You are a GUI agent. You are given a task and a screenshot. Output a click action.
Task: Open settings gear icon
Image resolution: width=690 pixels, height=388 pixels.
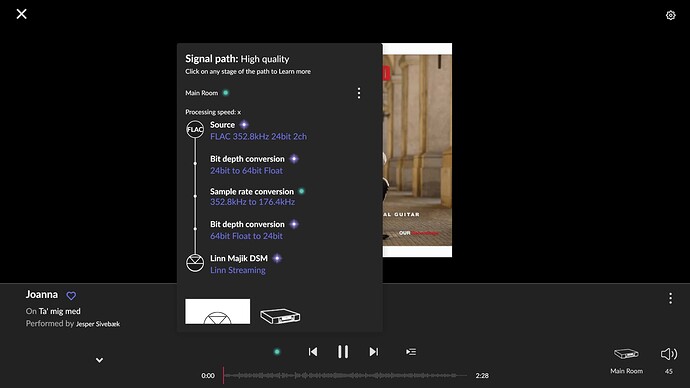[x=670, y=15]
